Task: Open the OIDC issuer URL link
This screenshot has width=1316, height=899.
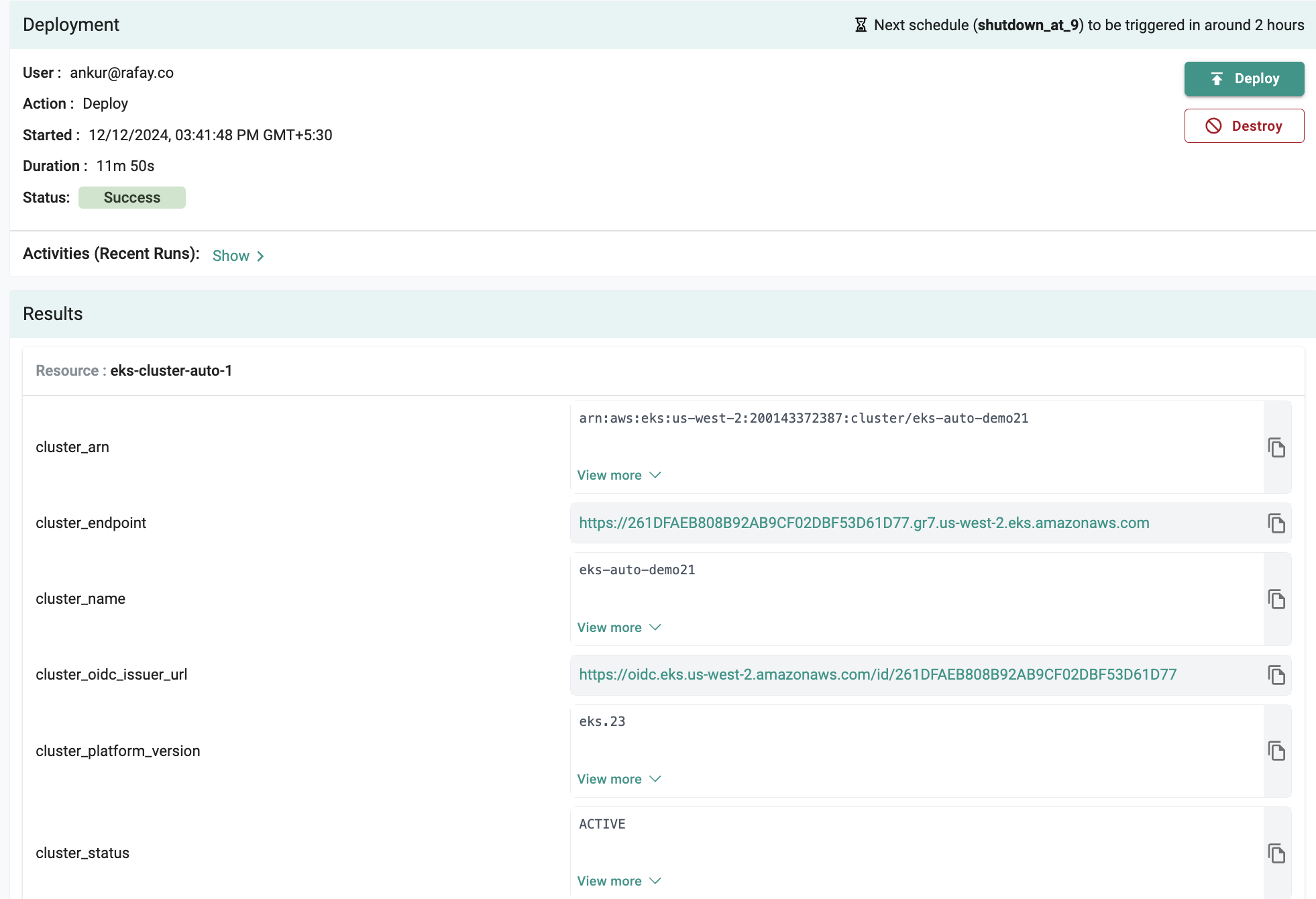Action: point(877,674)
